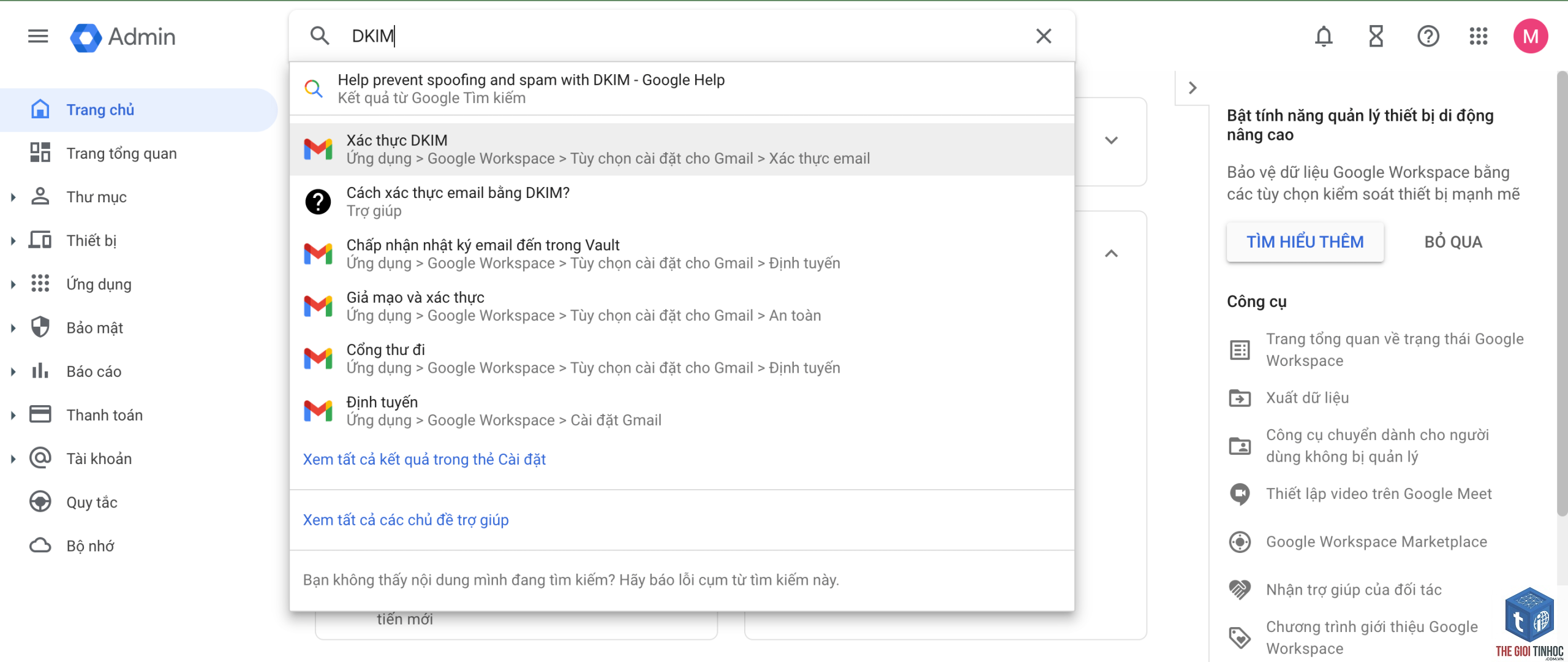Open Thiết lập video trên Google Meet
Screen dimensions: 1568x662
coord(1379,493)
